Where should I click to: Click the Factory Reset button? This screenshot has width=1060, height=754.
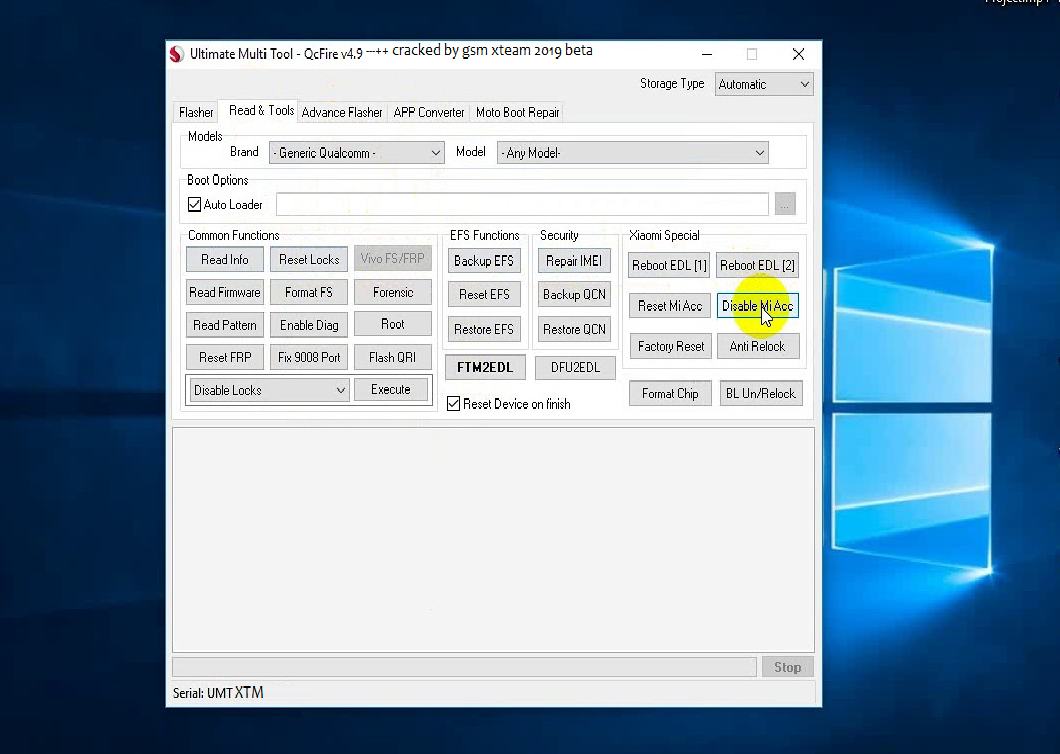[671, 346]
